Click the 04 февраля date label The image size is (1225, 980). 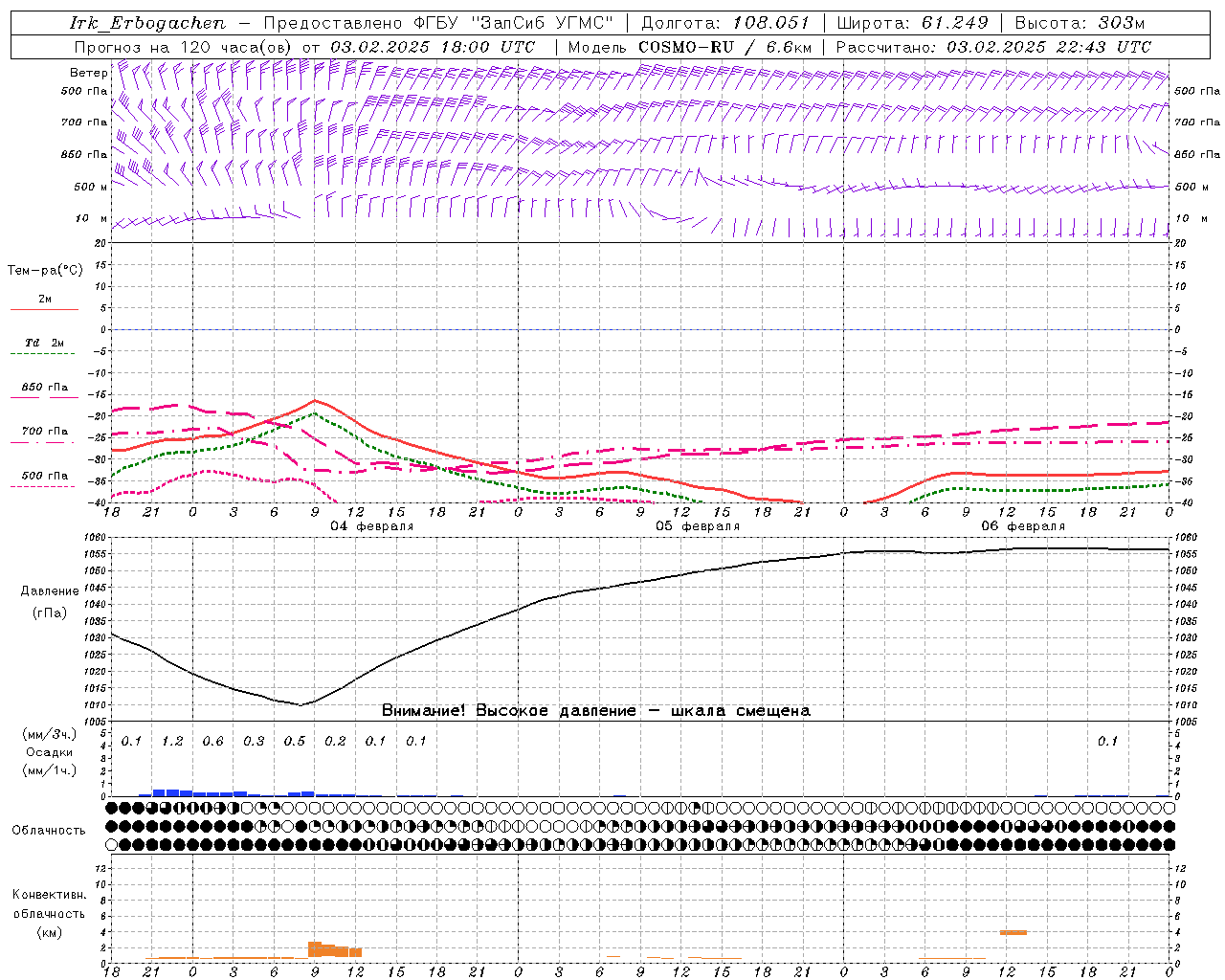coord(372,526)
